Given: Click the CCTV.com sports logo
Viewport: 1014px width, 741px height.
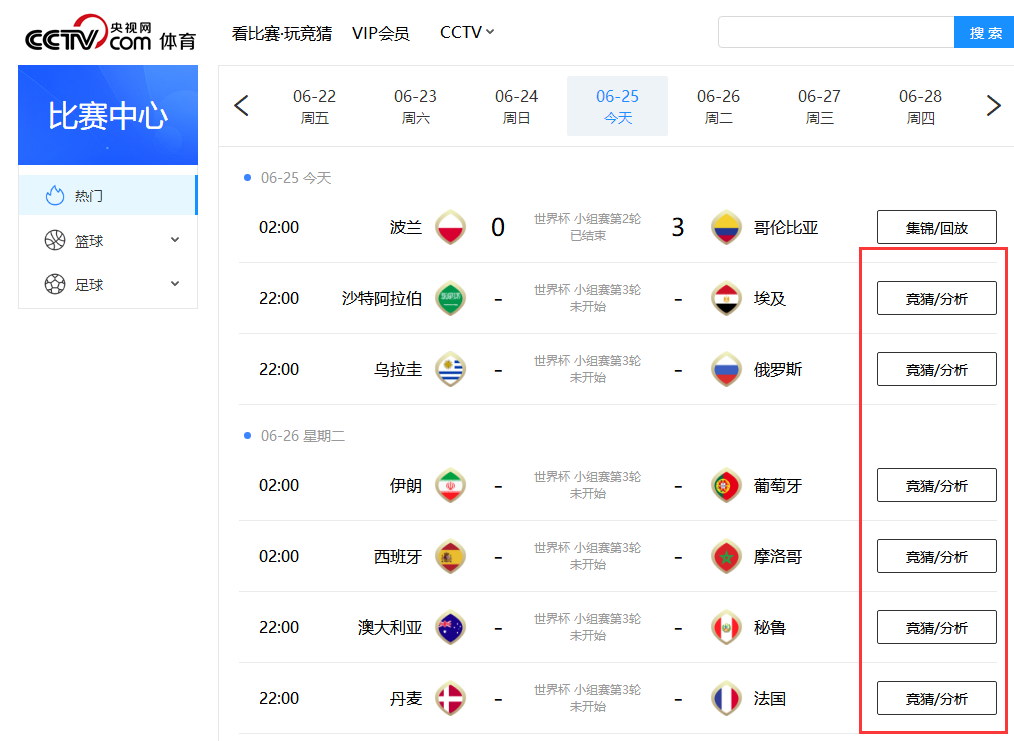Looking at the screenshot, I should [x=110, y=34].
